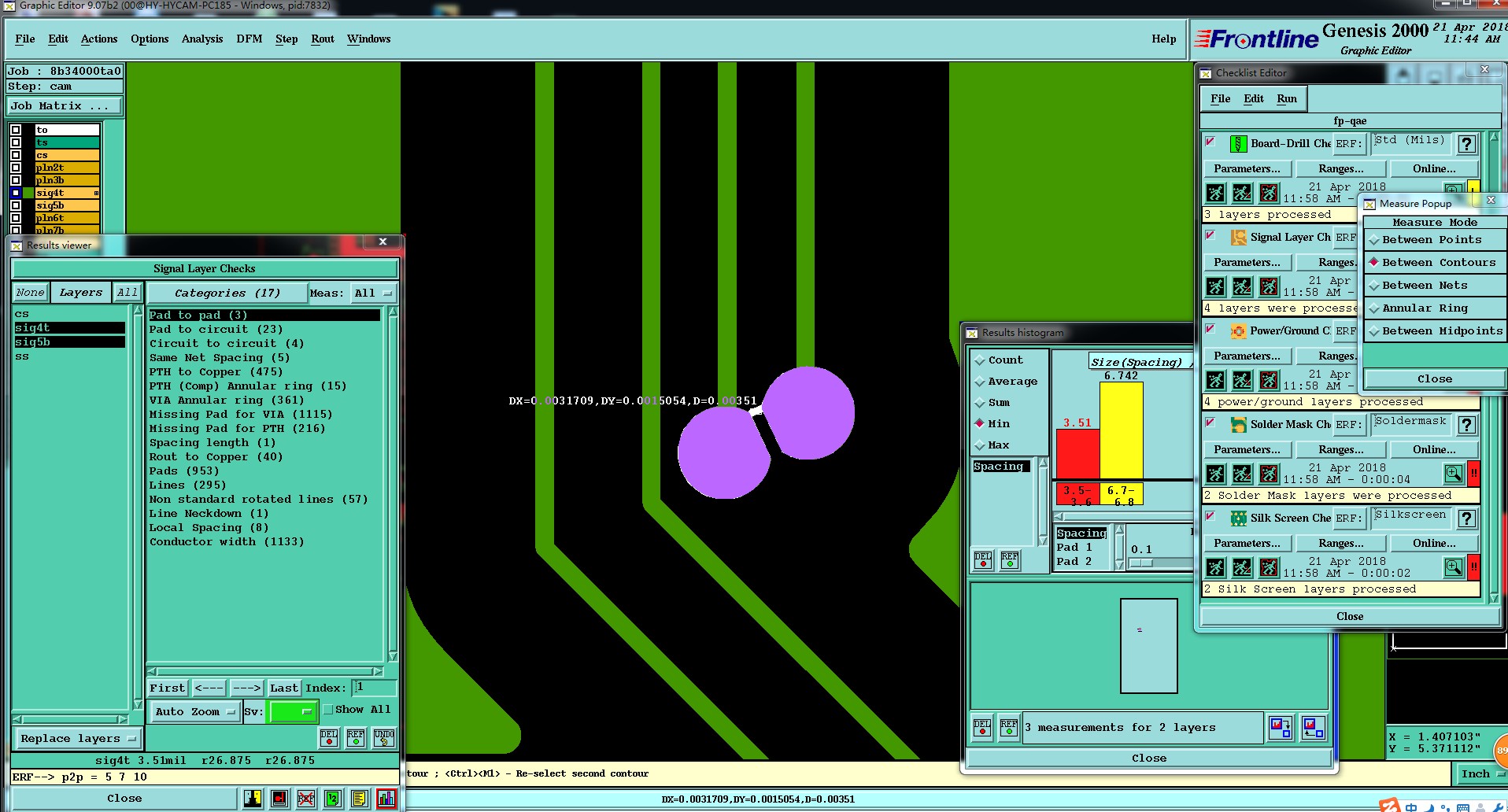Image resolution: width=1508 pixels, height=812 pixels.
Task: Click the Index input field
Action: [x=373, y=688]
